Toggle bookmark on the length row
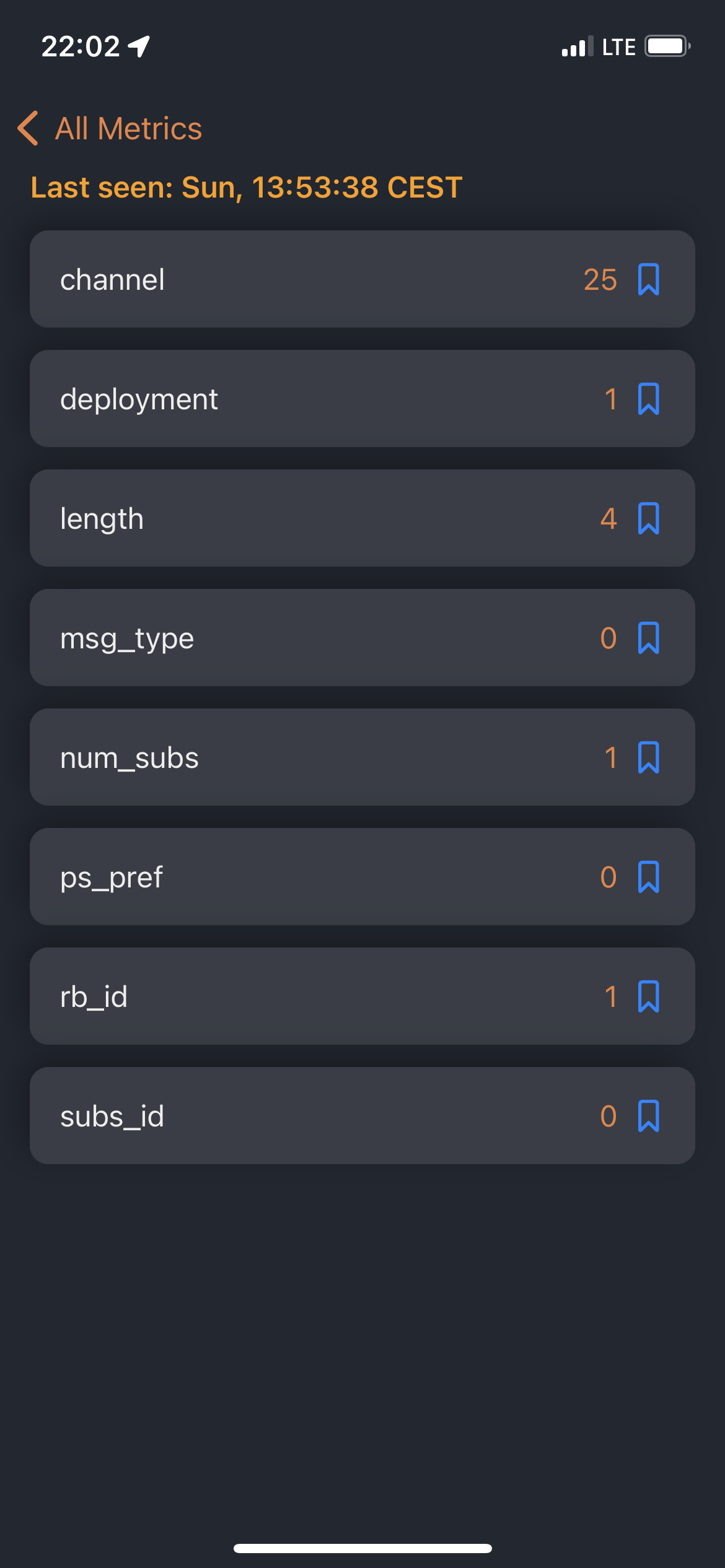 coord(648,518)
